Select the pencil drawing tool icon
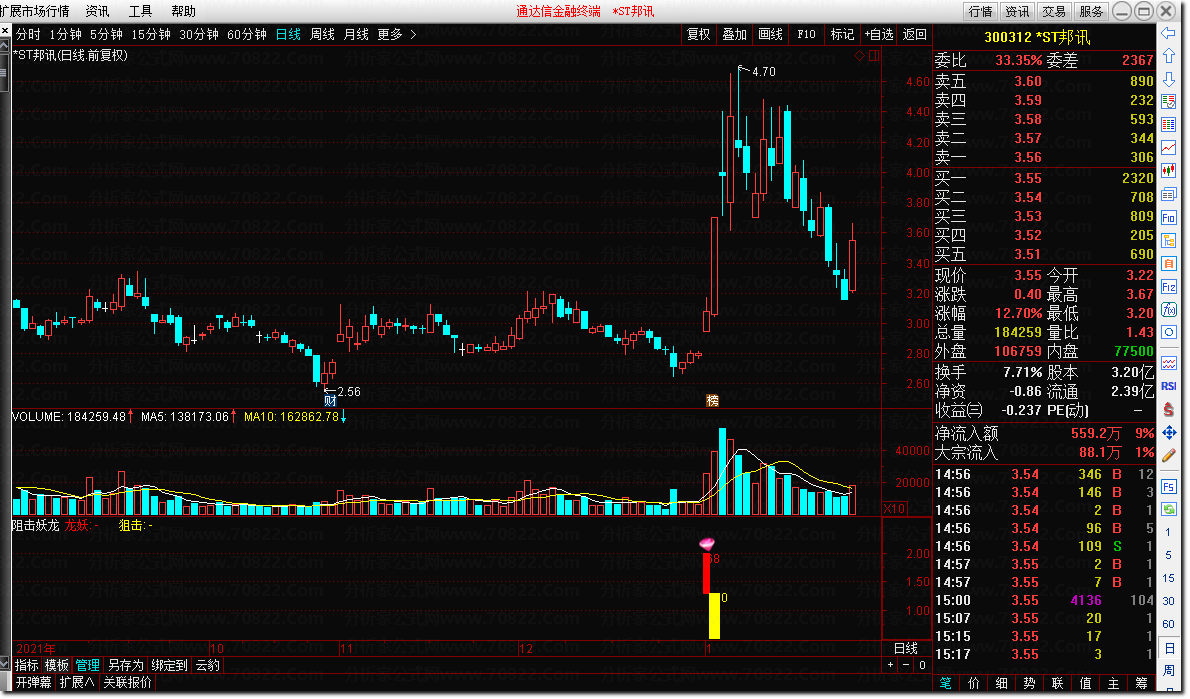 coord(1169,455)
